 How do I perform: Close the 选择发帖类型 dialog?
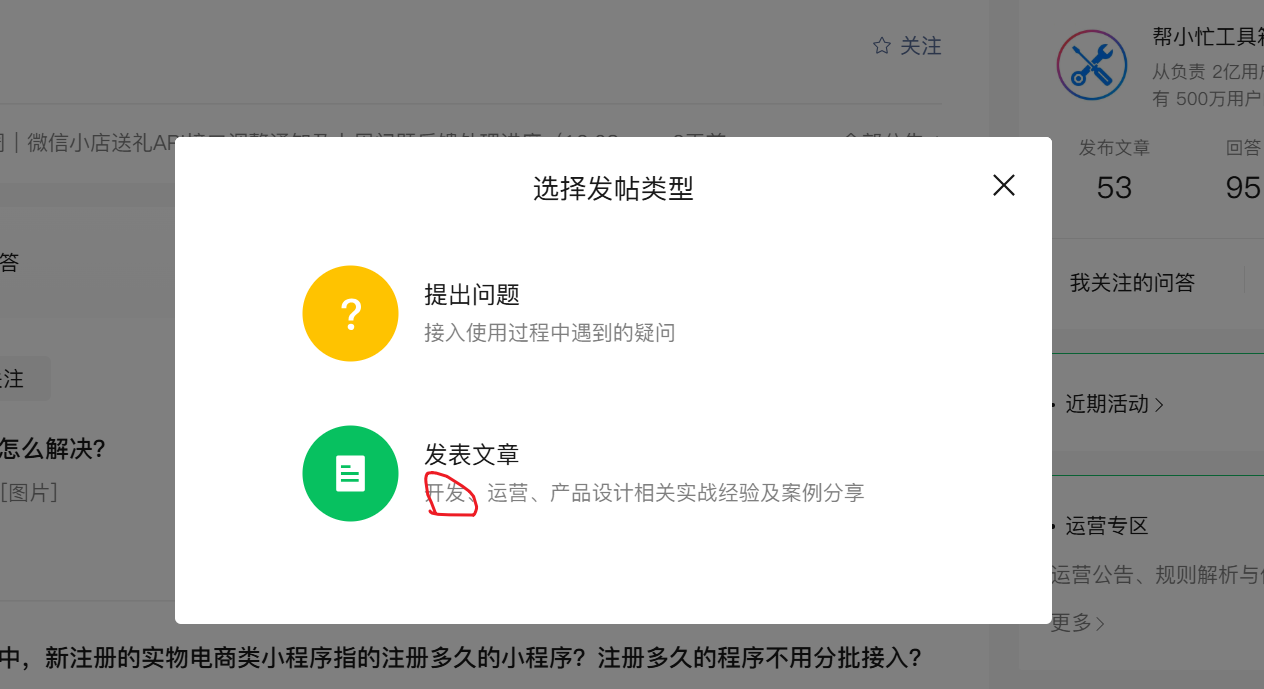[1003, 185]
